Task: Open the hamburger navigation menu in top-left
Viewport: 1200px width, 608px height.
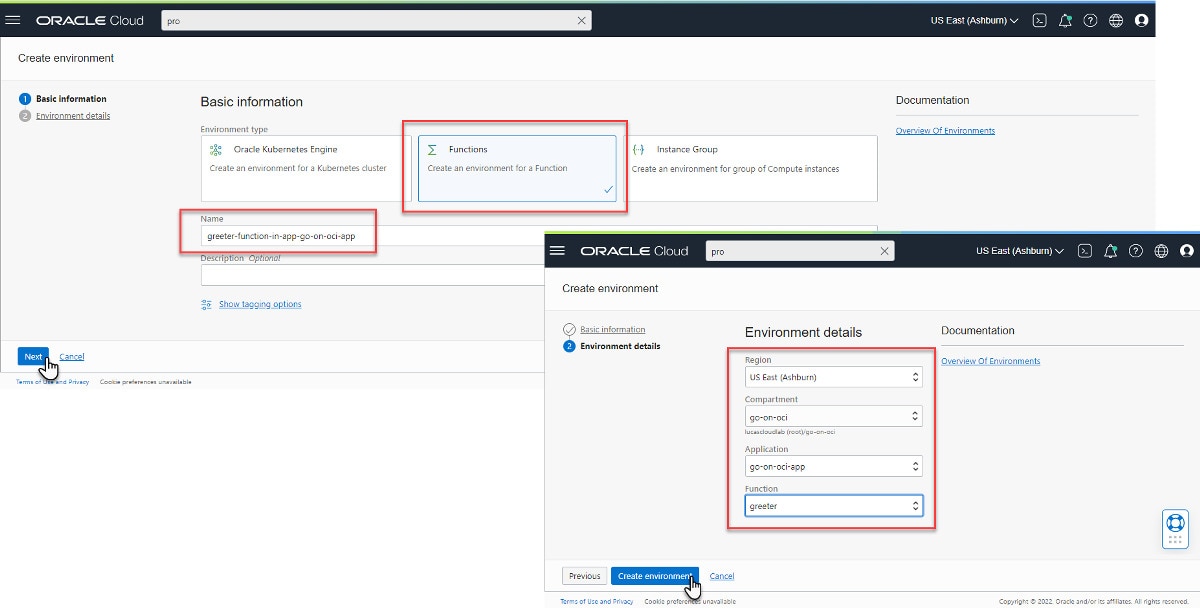Action: point(14,20)
